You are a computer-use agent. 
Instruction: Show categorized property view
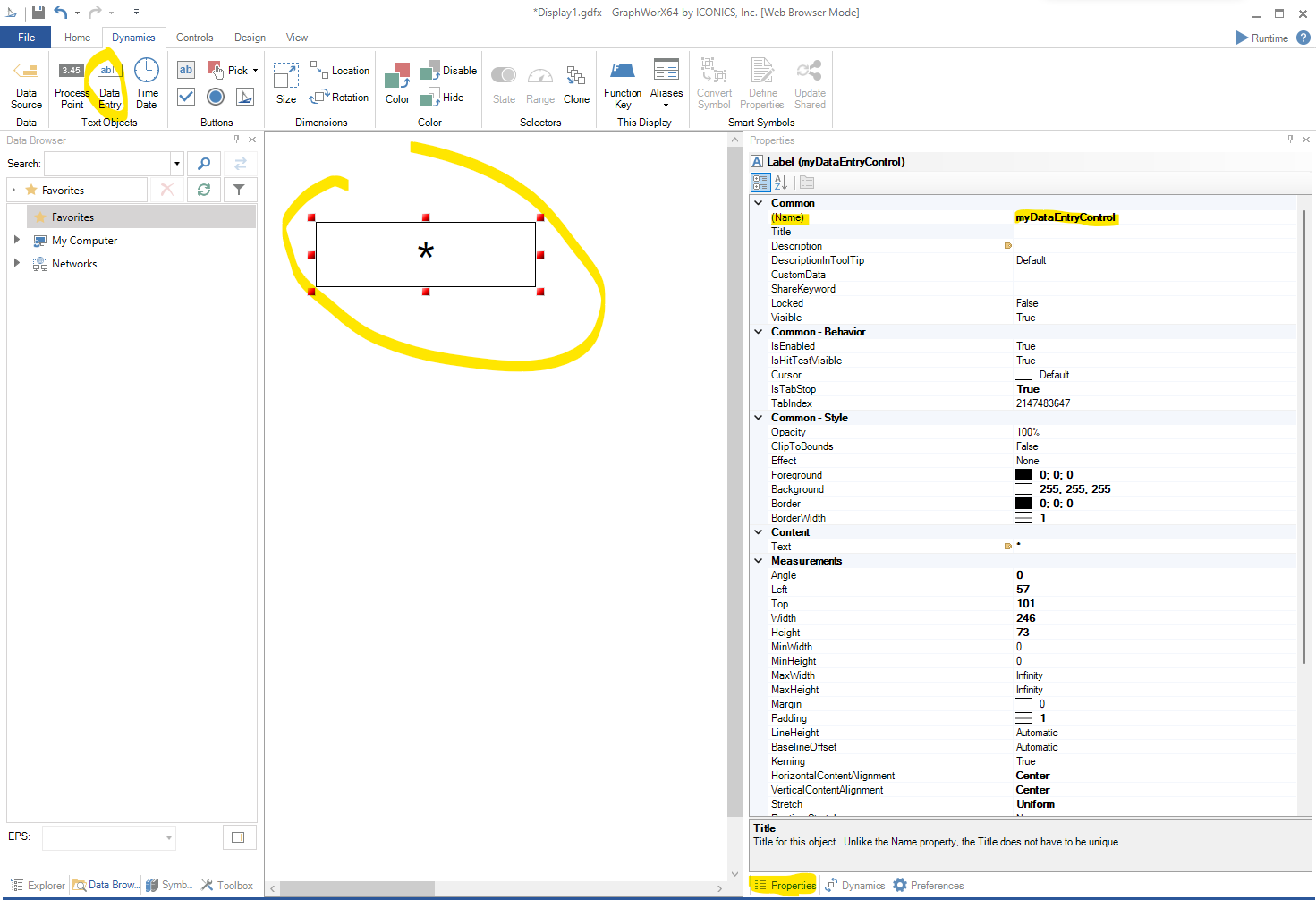click(760, 183)
